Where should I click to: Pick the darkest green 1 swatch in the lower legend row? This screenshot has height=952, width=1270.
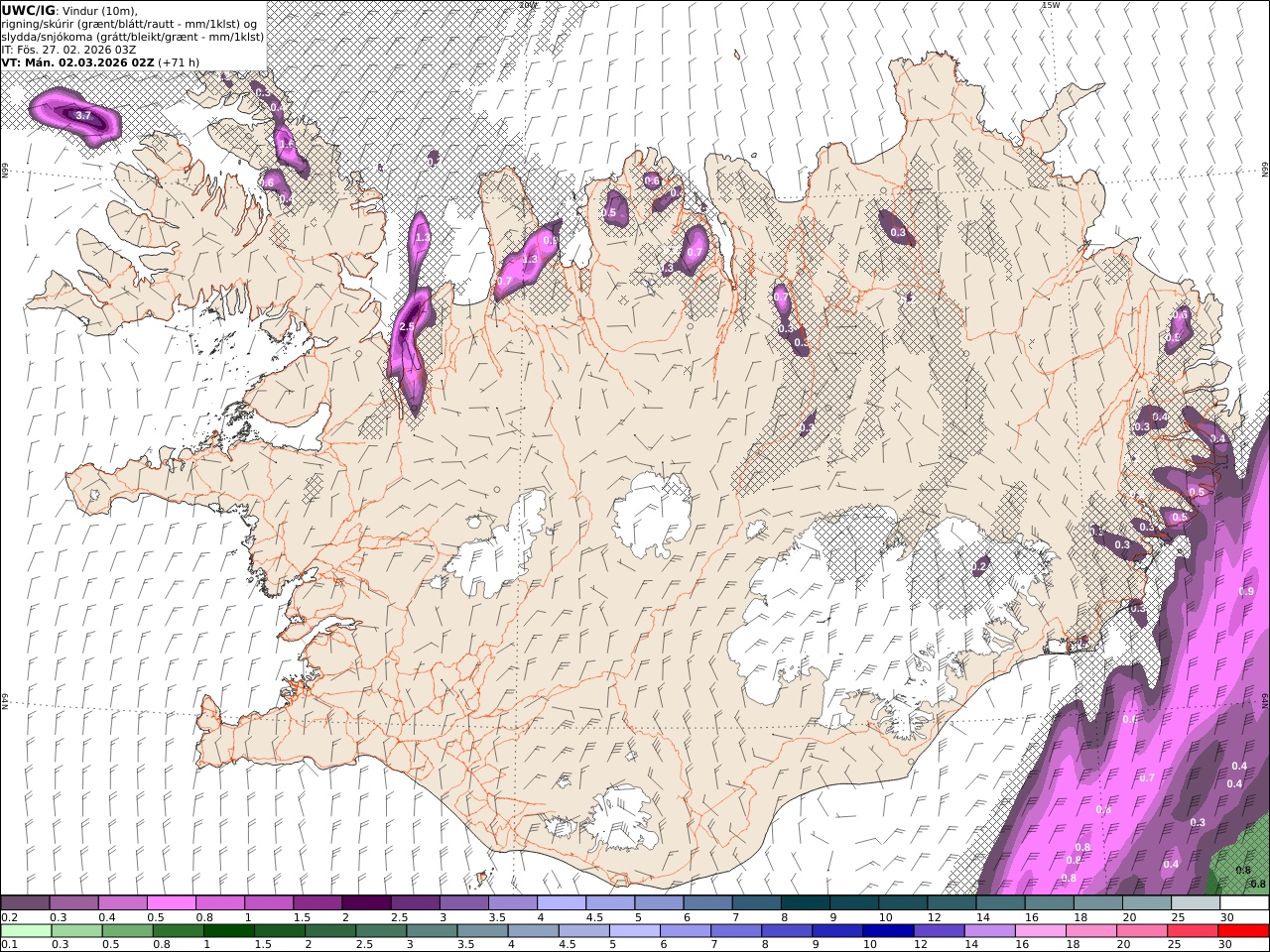click(x=228, y=930)
